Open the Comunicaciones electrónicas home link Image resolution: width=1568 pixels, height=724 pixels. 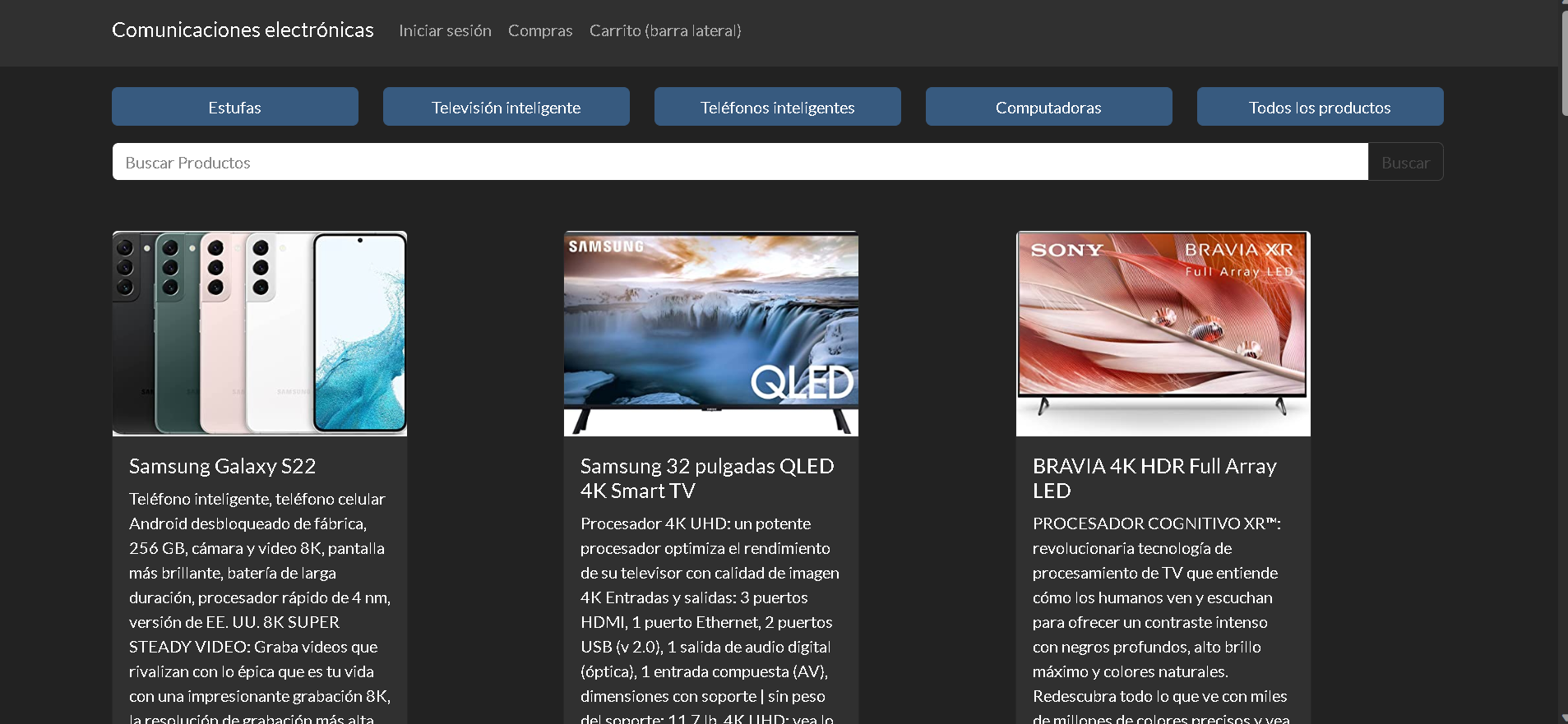[x=243, y=30]
